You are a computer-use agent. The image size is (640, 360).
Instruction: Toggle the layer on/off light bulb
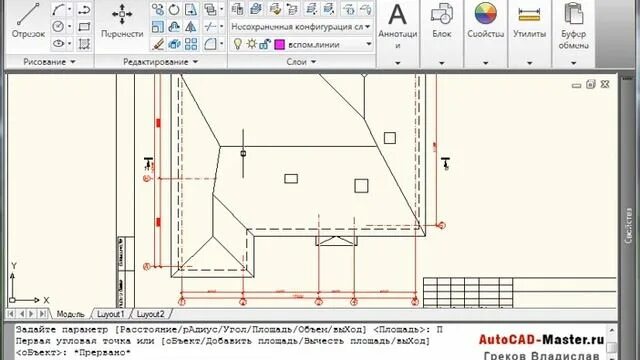click(x=238, y=44)
